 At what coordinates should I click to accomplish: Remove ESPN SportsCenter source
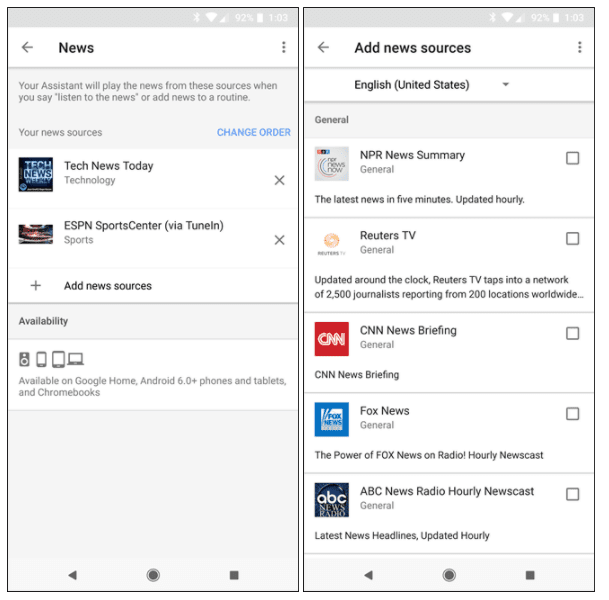pos(279,240)
